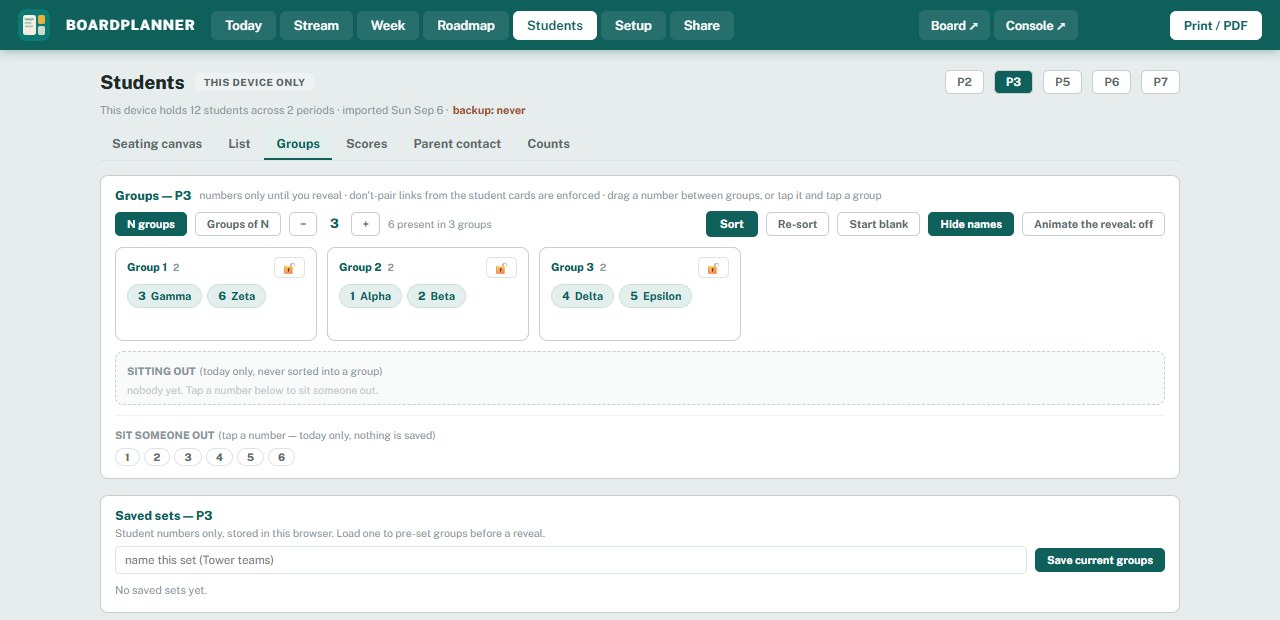This screenshot has width=1280, height=620.
Task: Select the Groups tab
Action: tap(298, 144)
